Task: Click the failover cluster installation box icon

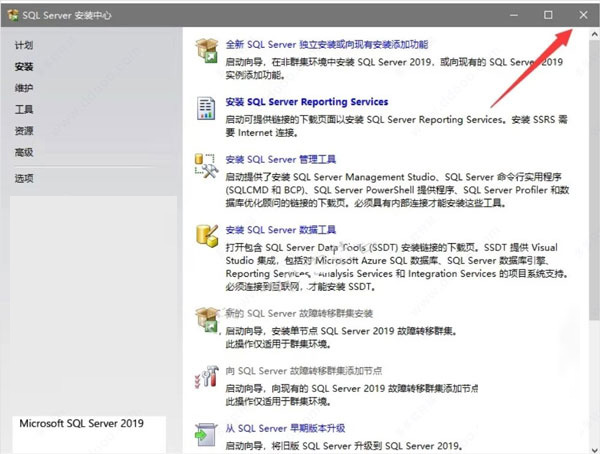Action: (x=207, y=319)
